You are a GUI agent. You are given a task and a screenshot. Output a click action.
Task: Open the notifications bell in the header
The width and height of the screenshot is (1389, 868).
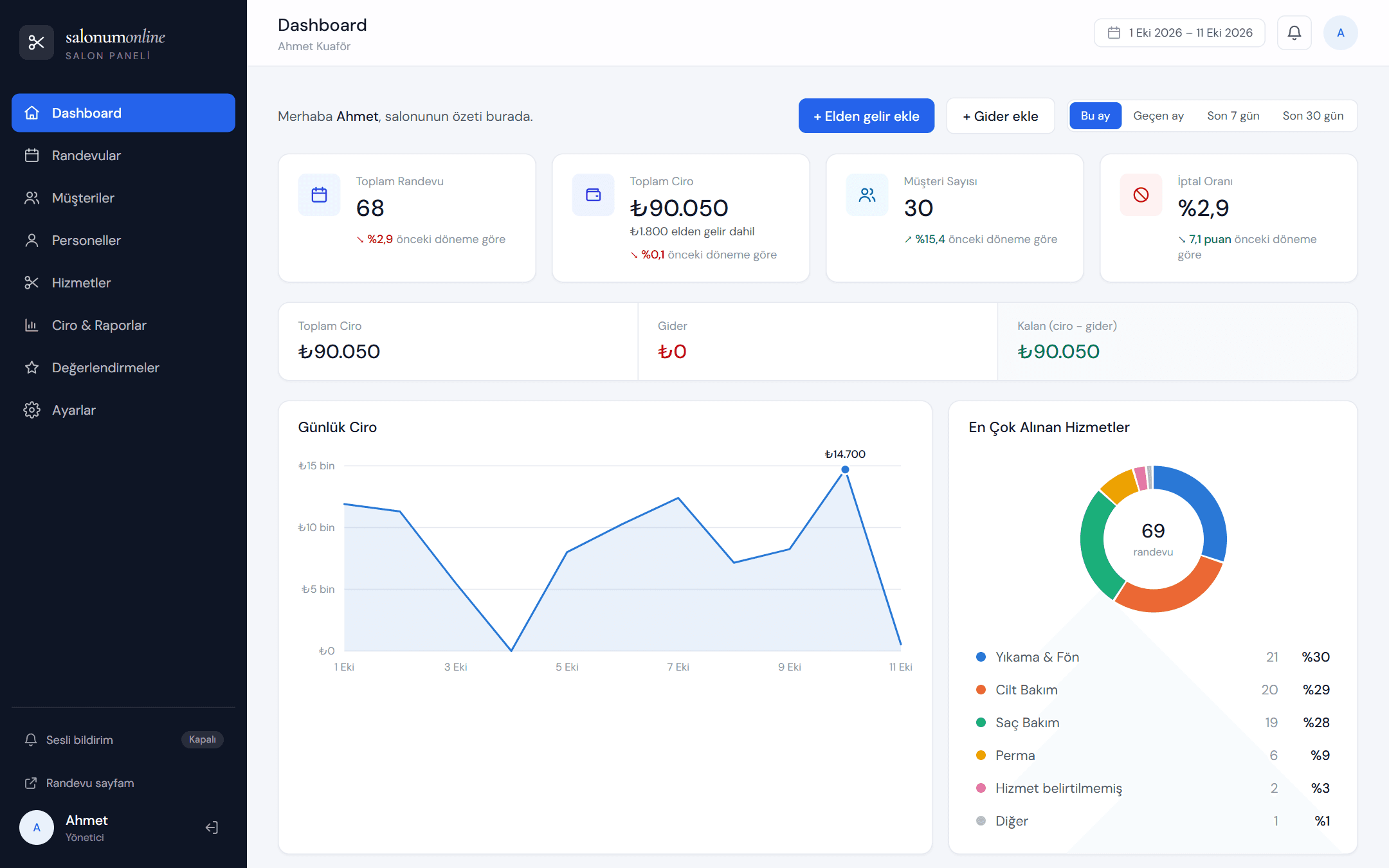tap(1294, 33)
